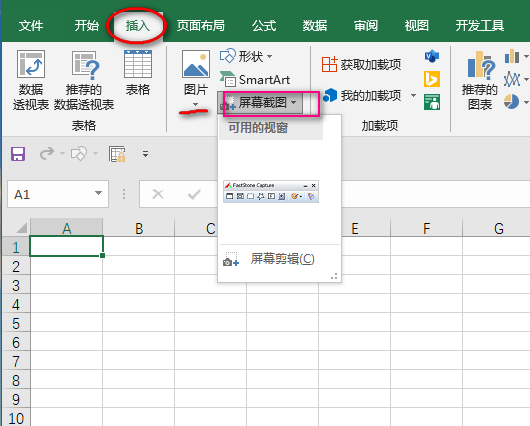Viewport: 530px width, 426px height.
Task: Select column F header
Action: 427,228
